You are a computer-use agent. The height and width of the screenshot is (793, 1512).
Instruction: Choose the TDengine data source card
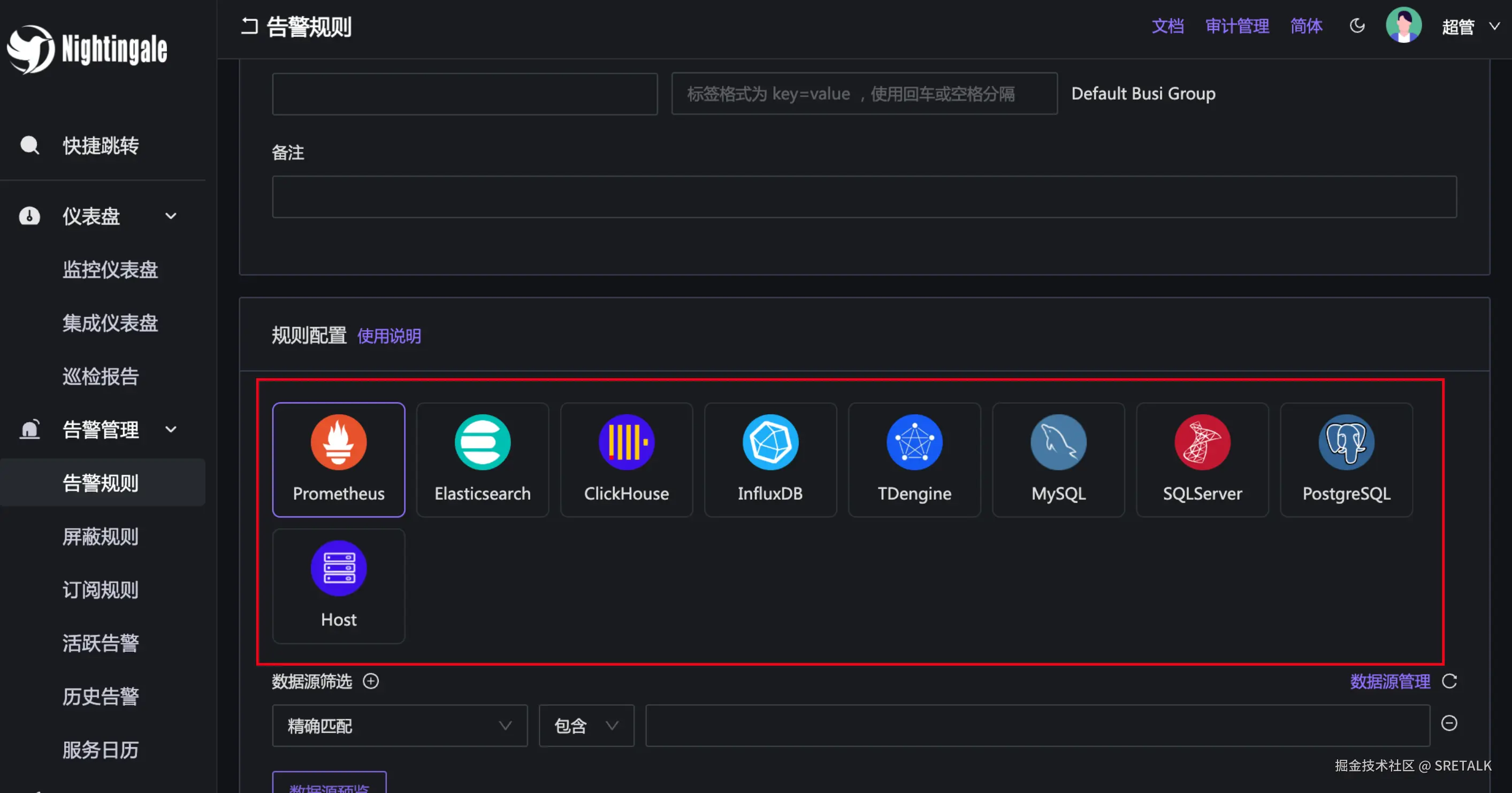(x=914, y=460)
